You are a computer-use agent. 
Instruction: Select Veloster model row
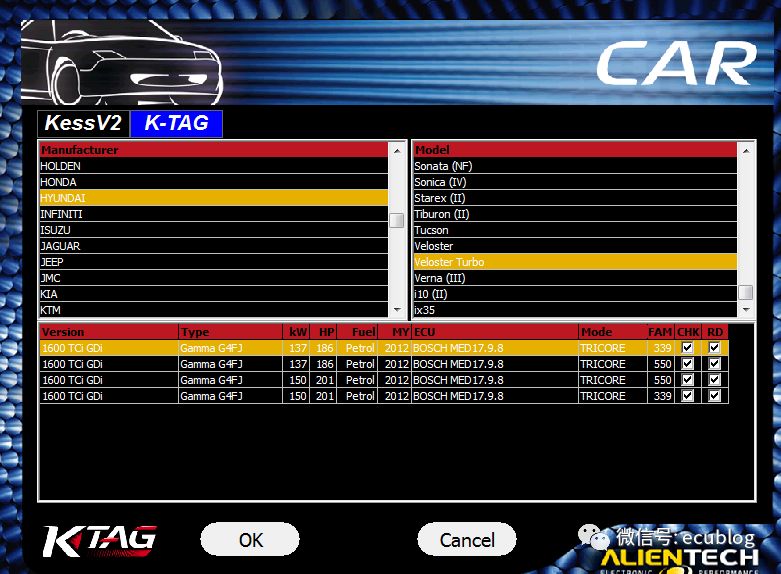575,246
